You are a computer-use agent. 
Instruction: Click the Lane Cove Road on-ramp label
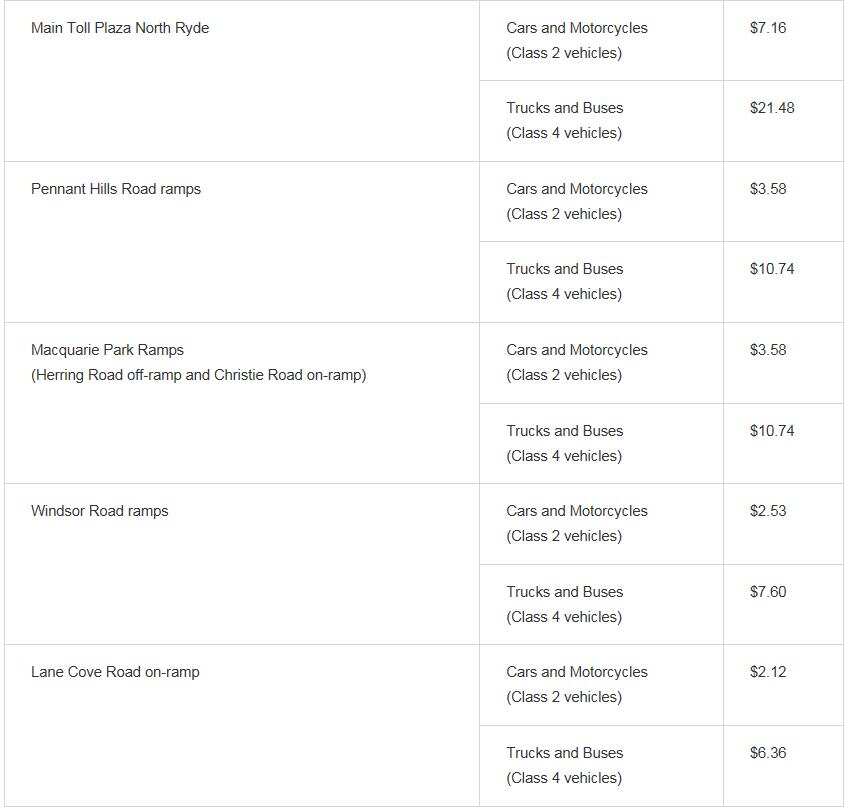115,672
